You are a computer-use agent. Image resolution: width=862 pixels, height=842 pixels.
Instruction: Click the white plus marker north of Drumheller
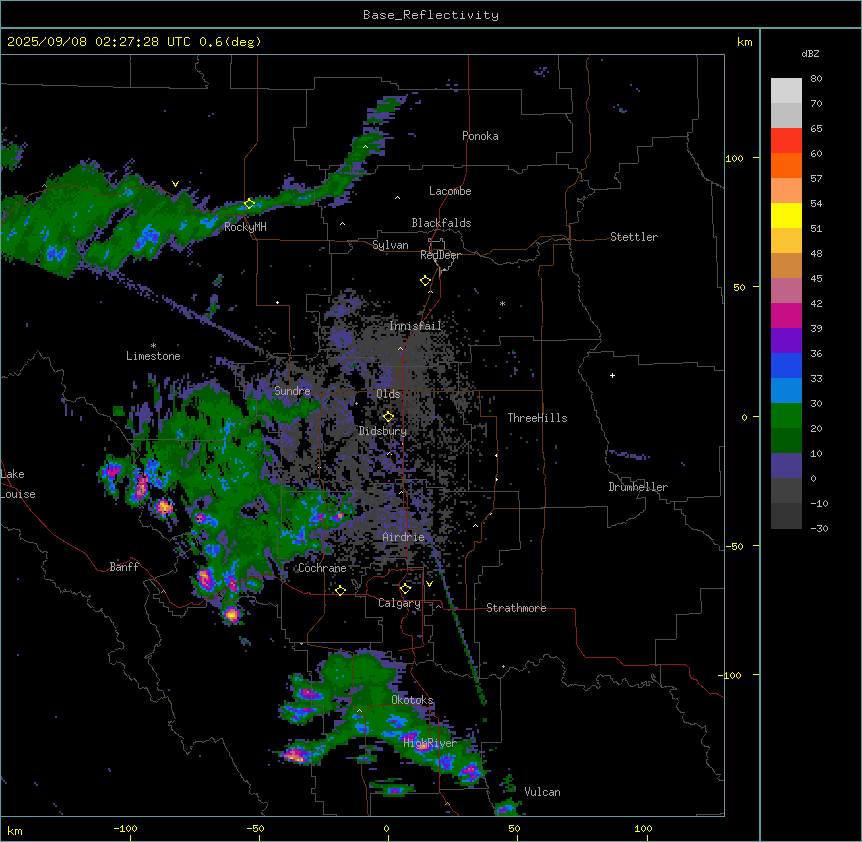[612, 375]
